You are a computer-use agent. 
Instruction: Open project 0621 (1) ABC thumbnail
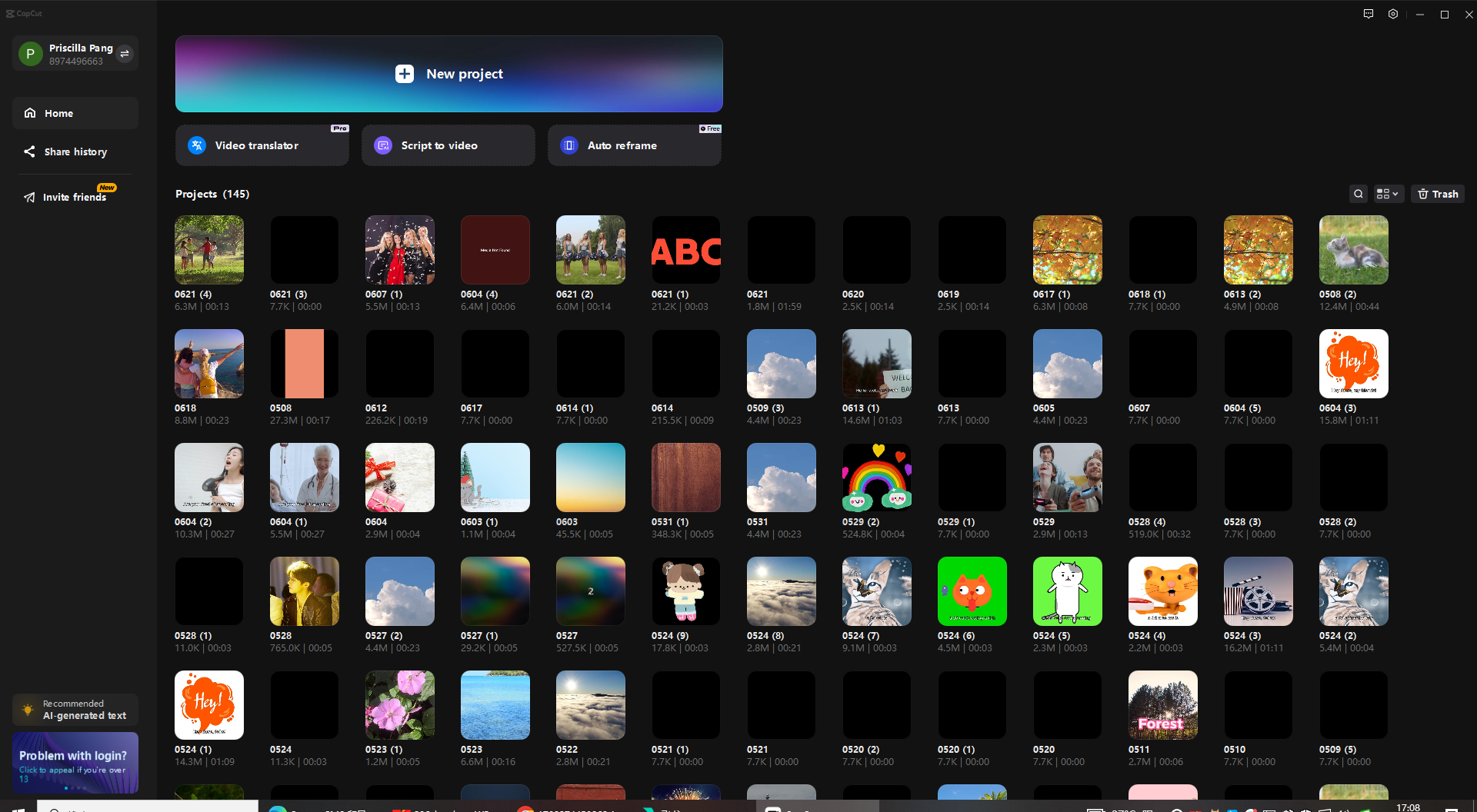686,250
